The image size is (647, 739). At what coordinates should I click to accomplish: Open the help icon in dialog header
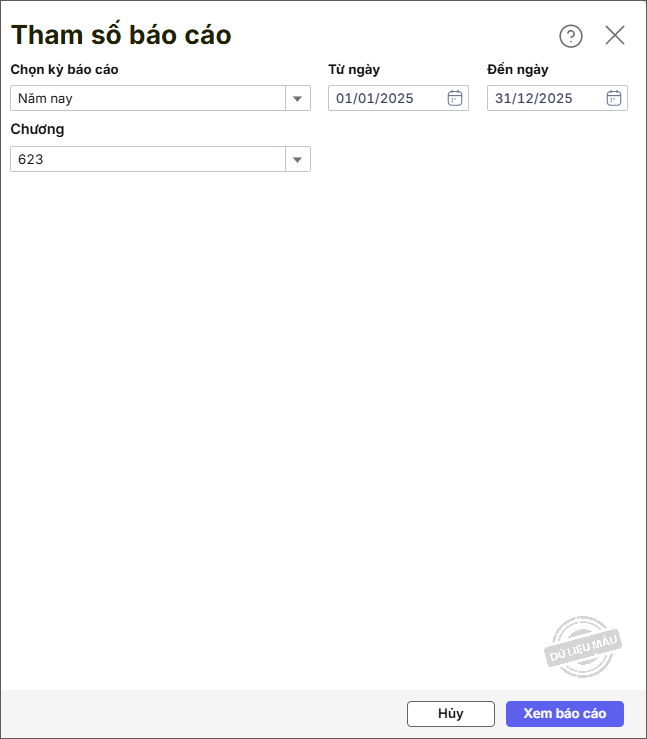coord(570,36)
